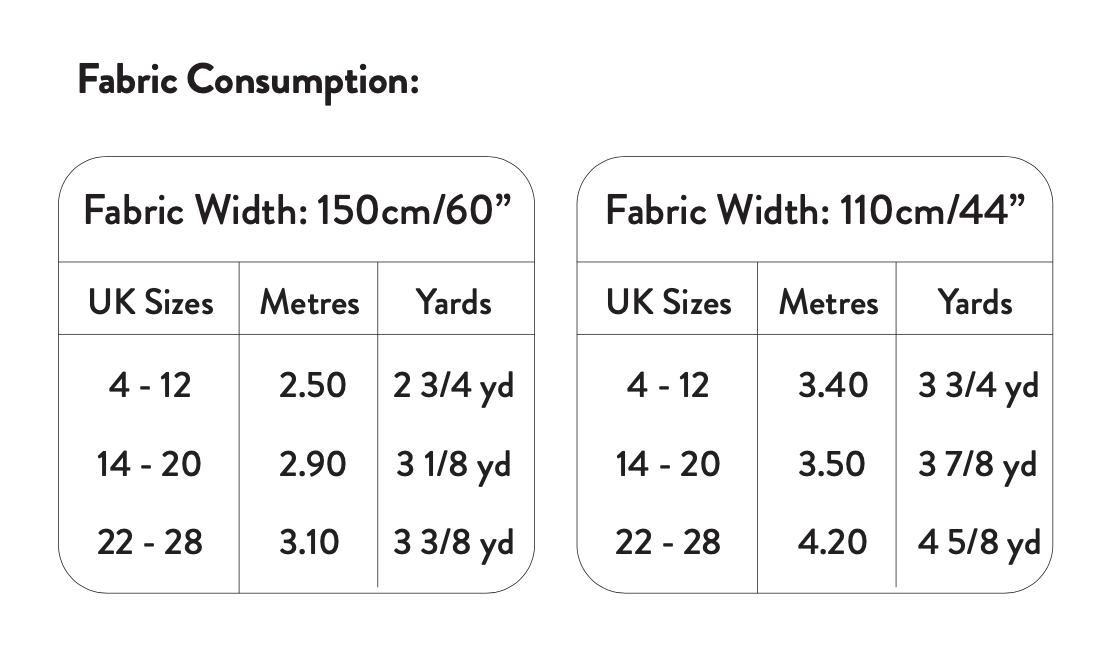Click the 3 3/8 yd value

coord(454,543)
